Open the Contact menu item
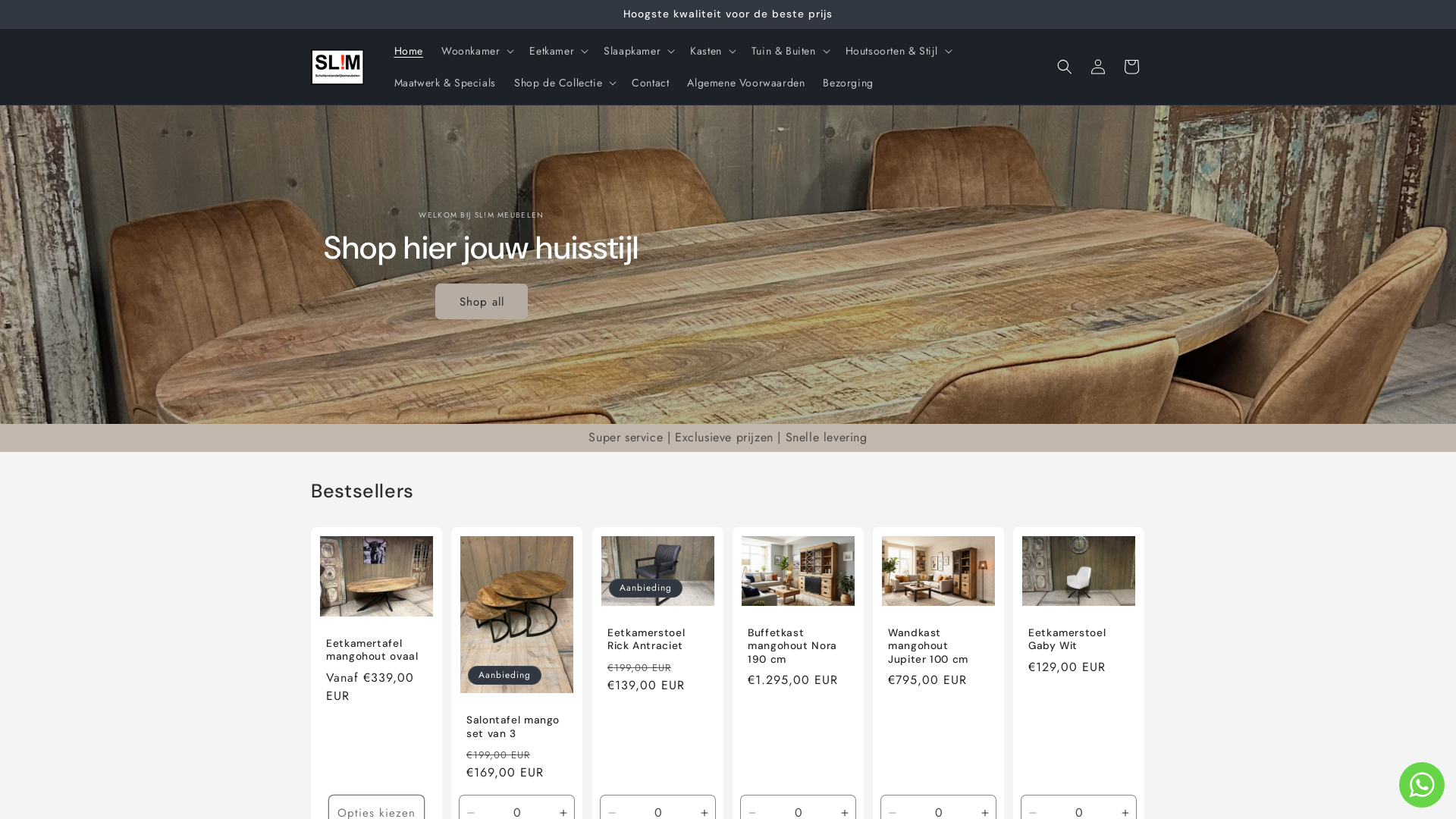This screenshot has width=1456, height=819. pyautogui.click(x=650, y=83)
